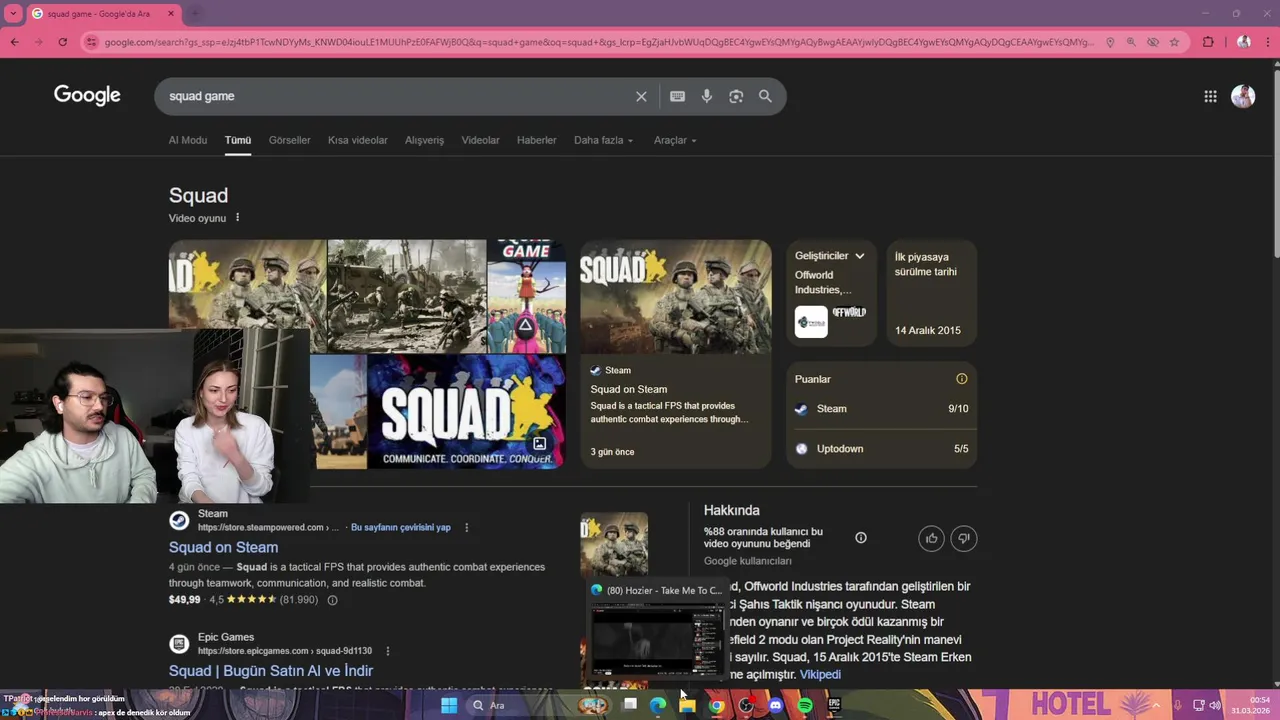Screen dimensions: 1280x720
Task: Open Spotify from the taskbar
Action: point(805,706)
